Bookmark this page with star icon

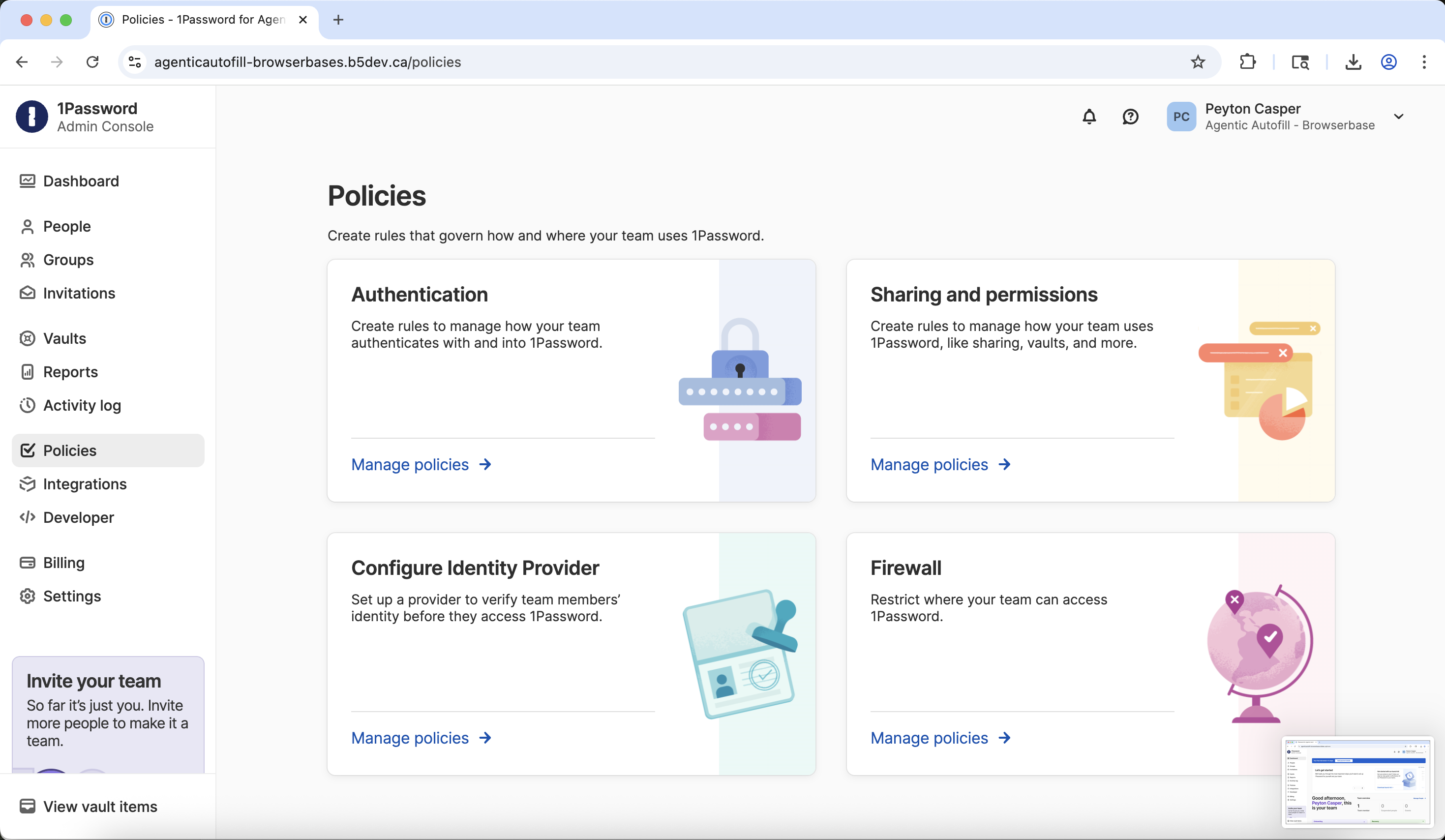[x=1197, y=62]
